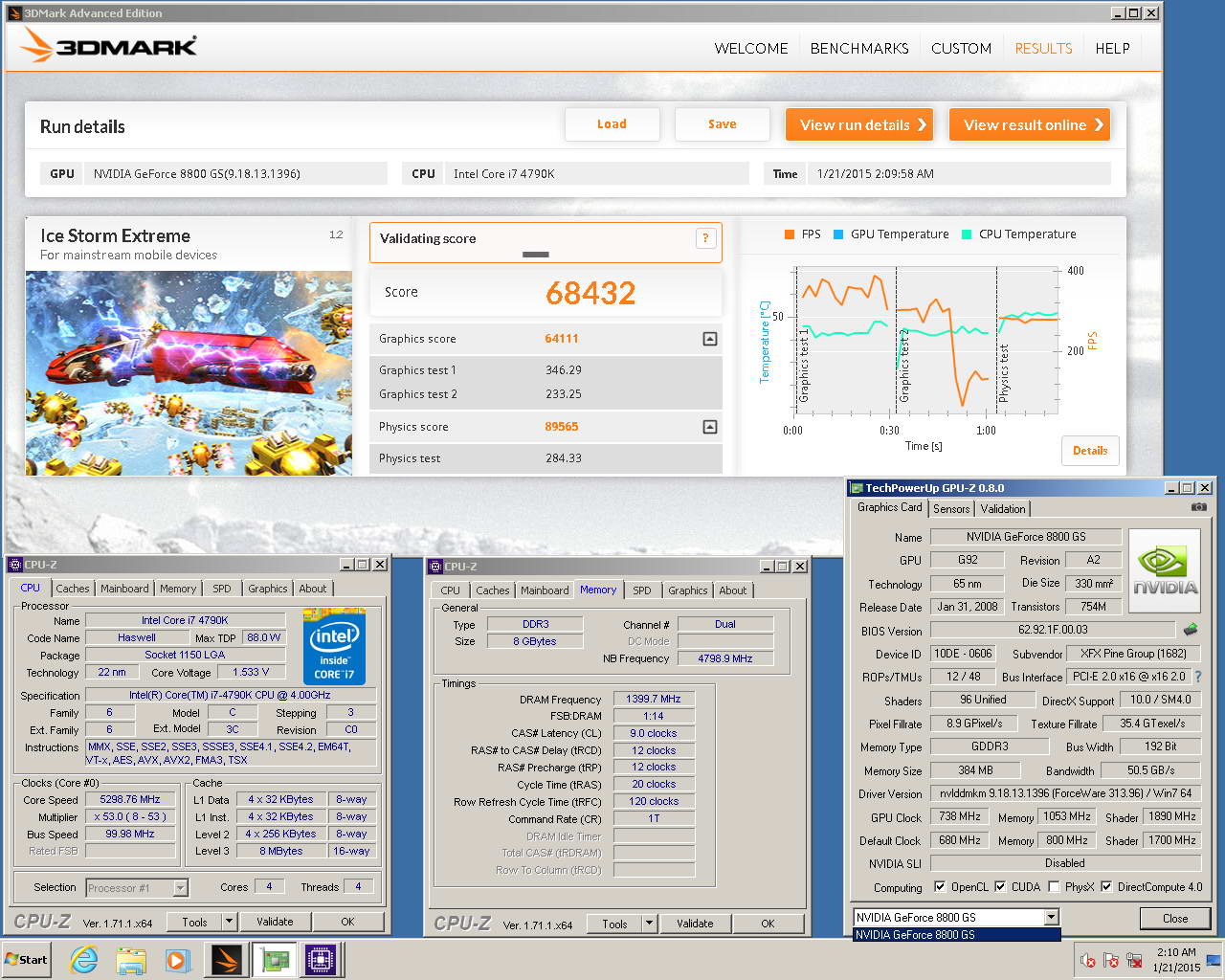Open Graphics tab in the Memory CPU-Z window

[x=688, y=590]
